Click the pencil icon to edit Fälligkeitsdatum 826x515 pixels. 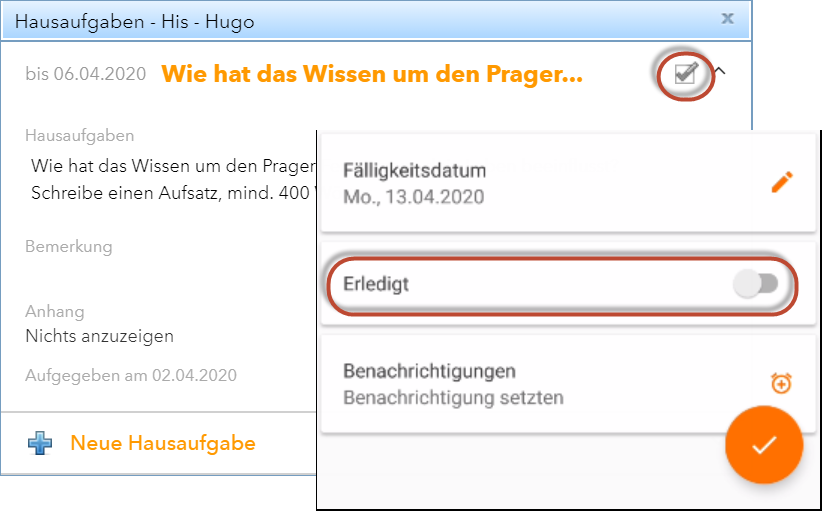(x=782, y=183)
